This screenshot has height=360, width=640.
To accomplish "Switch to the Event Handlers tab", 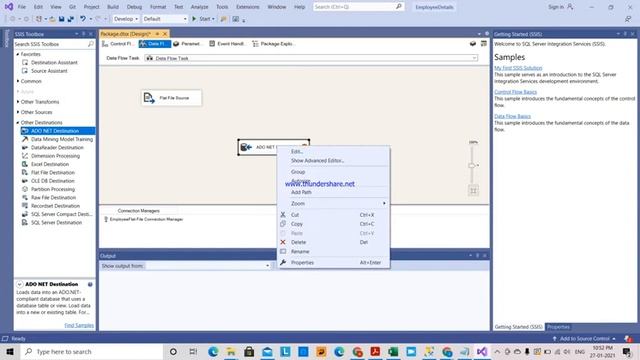I will coord(227,44).
